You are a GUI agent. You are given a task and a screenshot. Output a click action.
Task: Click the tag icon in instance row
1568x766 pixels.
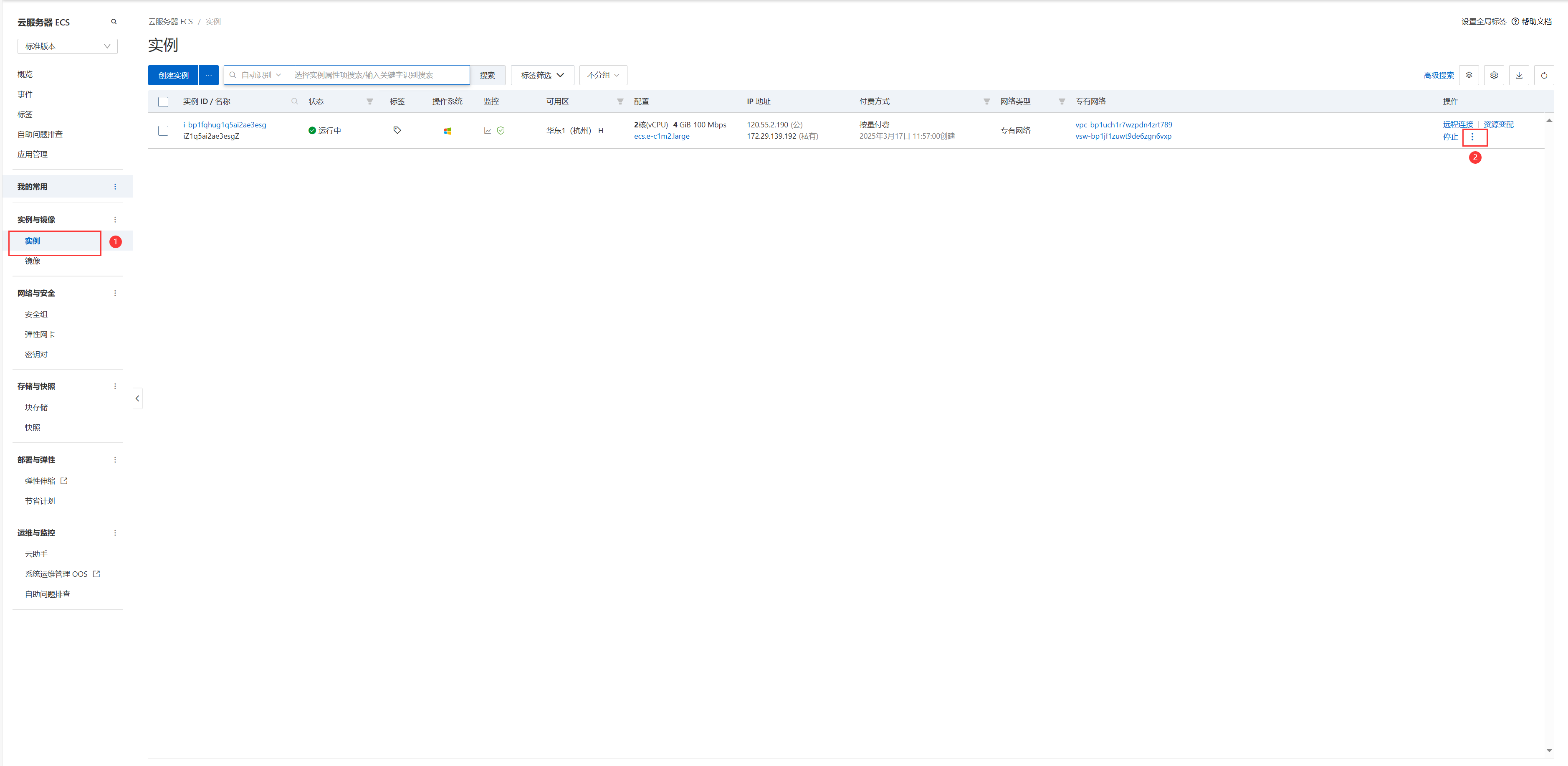tap(397, 130)
